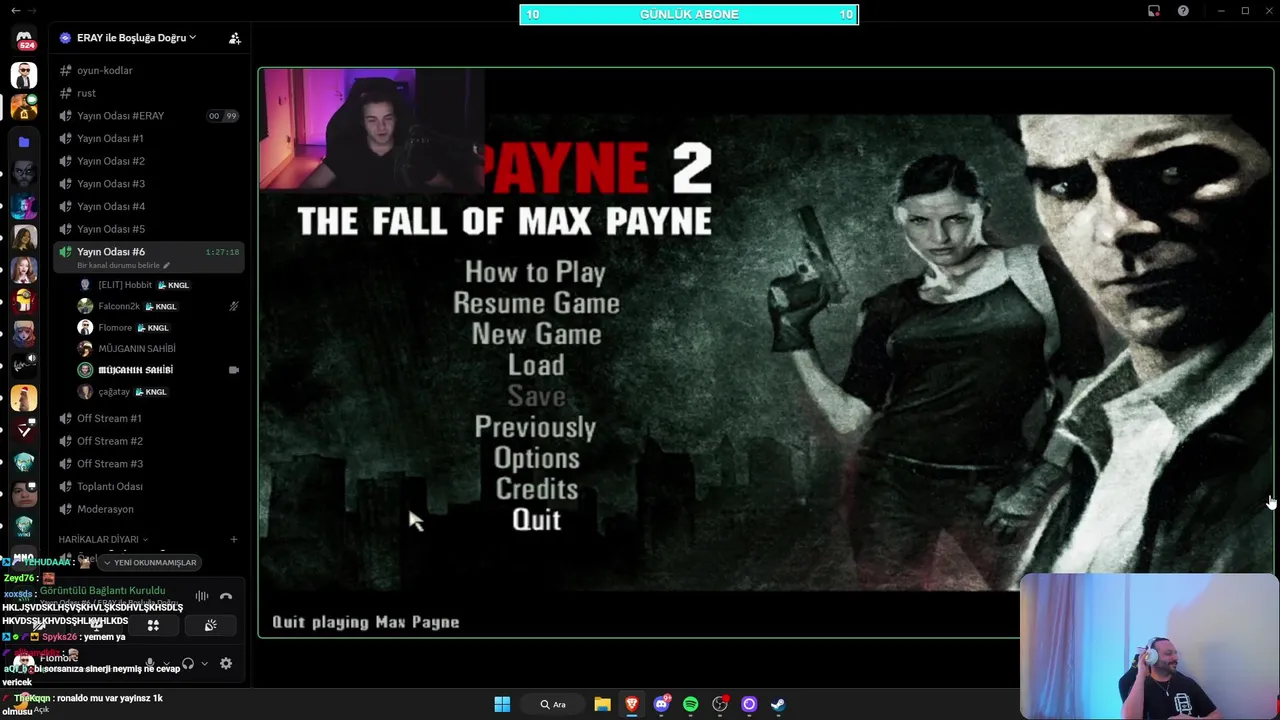Edit channel status pencil under Yayın Odası #6
The width and height of the screenshot is (1280, 720).
[167, 266]
